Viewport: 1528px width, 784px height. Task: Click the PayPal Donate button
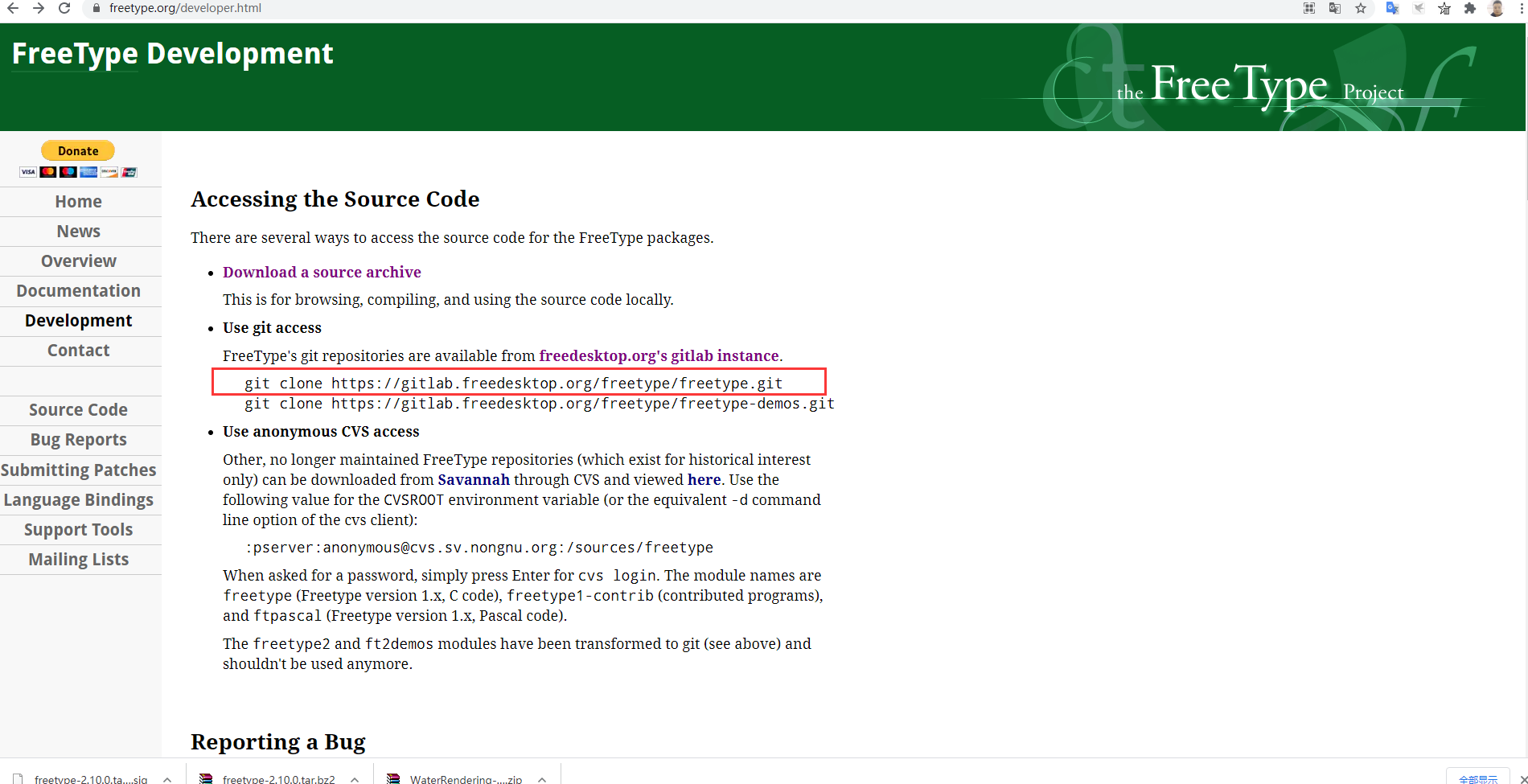(x=78, y=150)
